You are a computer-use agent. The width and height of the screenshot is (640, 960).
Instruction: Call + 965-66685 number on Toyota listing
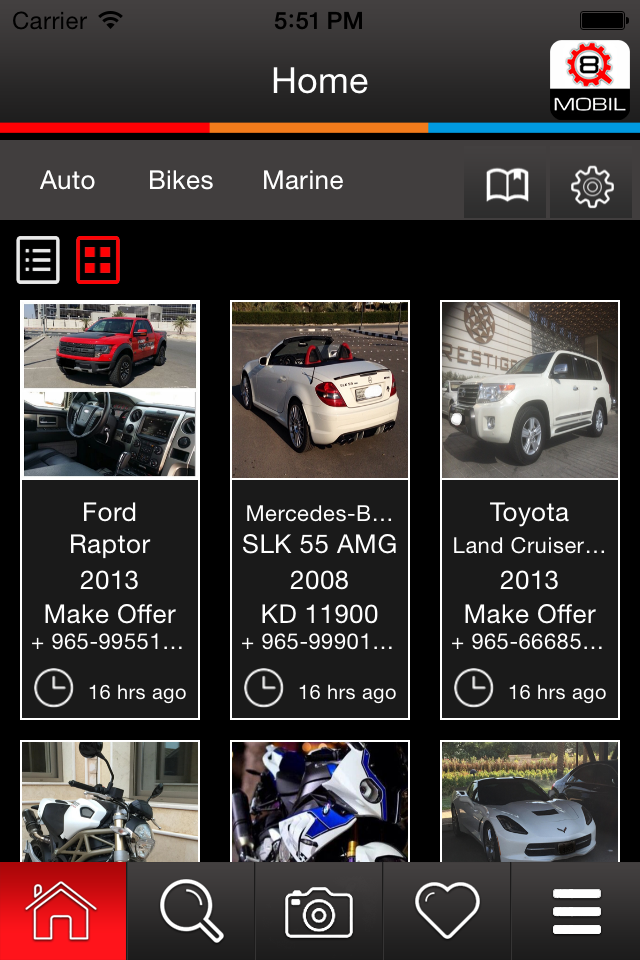point(528,642)
